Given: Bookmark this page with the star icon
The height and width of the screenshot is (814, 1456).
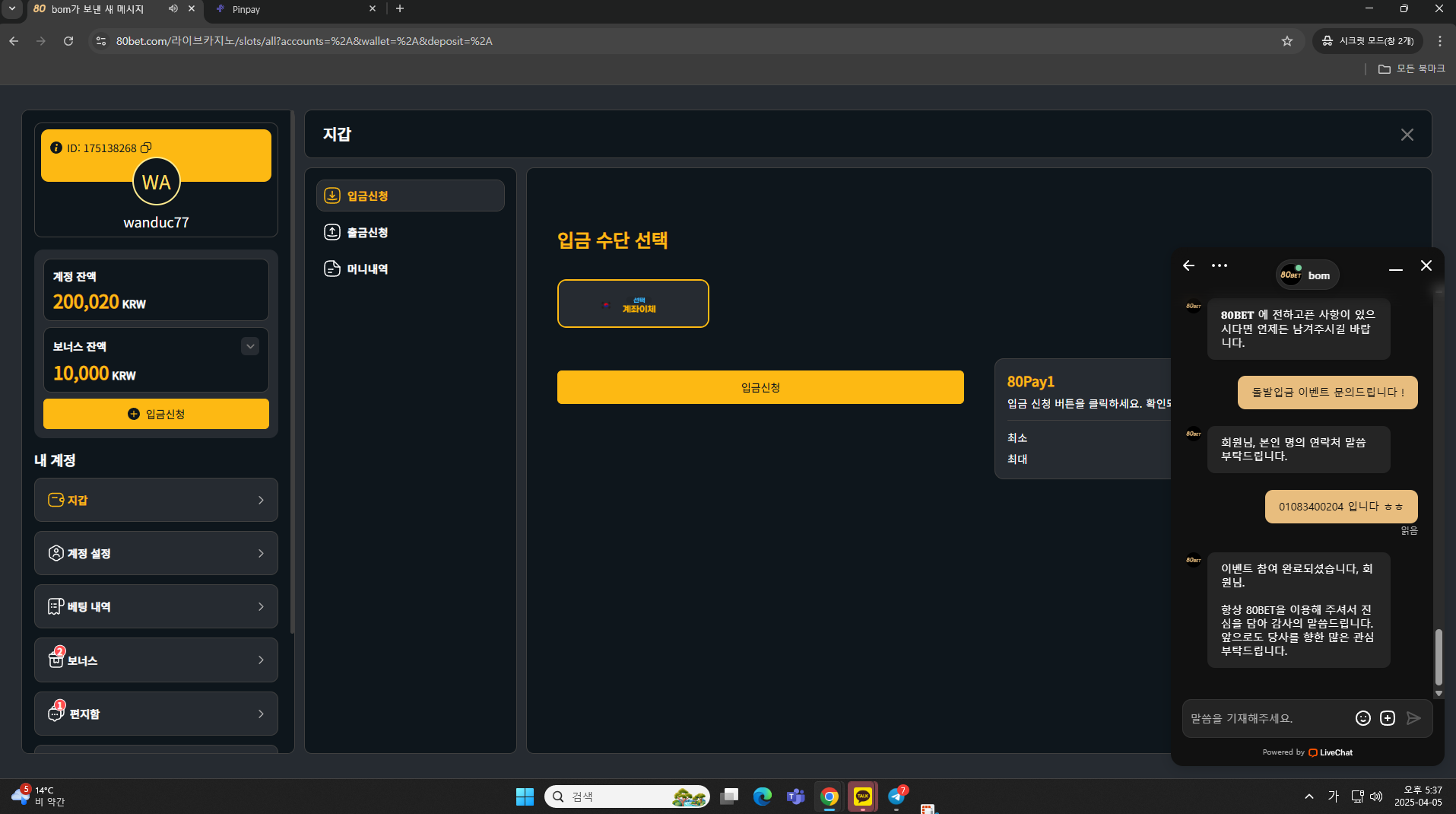Looking at the screenshot, I should point(1286,41).
